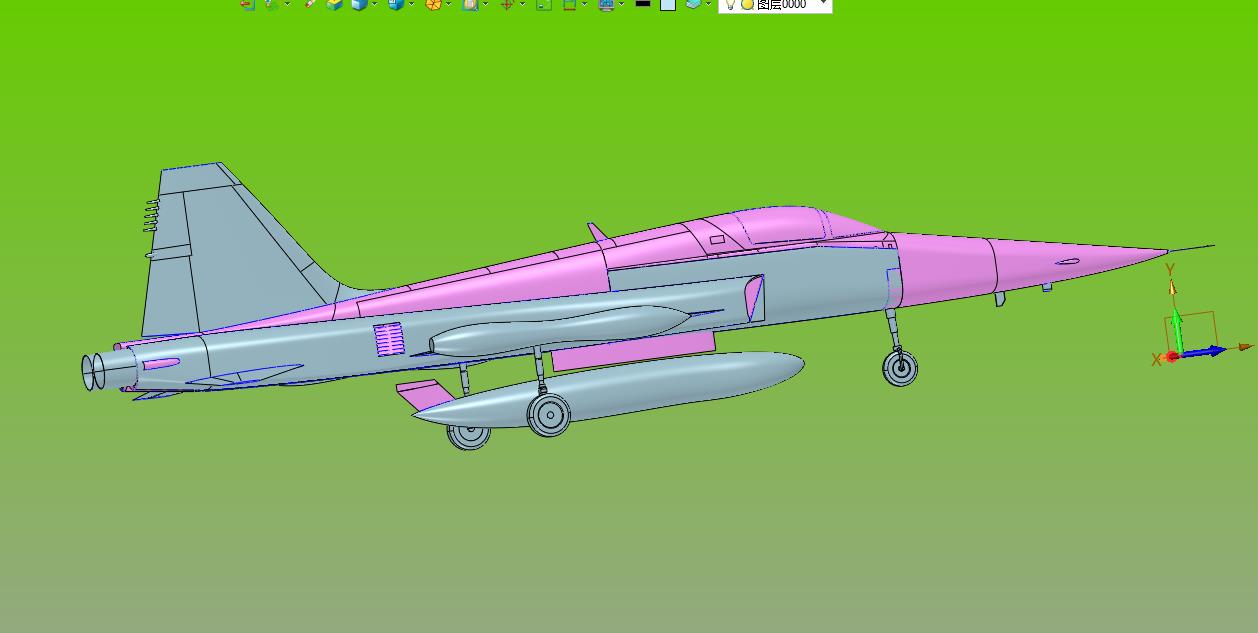The width and height of the screenshot is (1258, 633).
Task: Click the yellow circle beside layer name
Action: point(748,5)
